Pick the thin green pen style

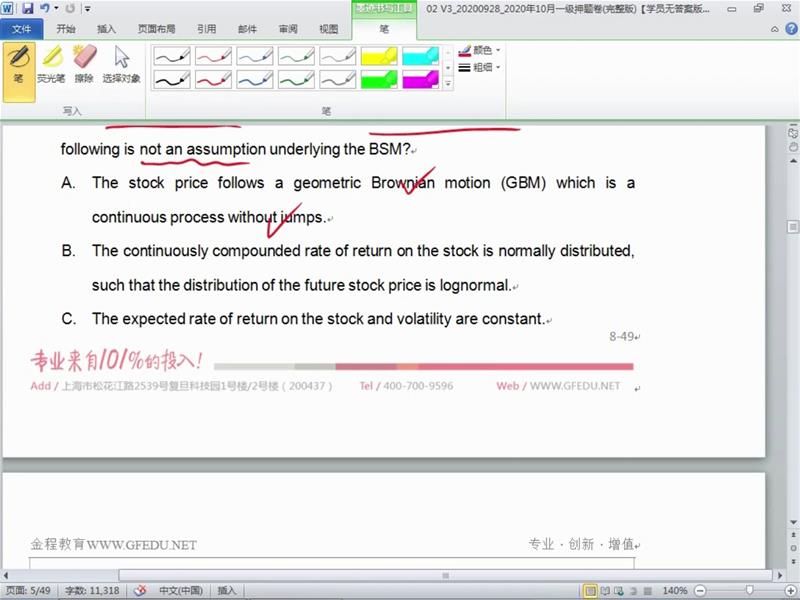[296, 56]
